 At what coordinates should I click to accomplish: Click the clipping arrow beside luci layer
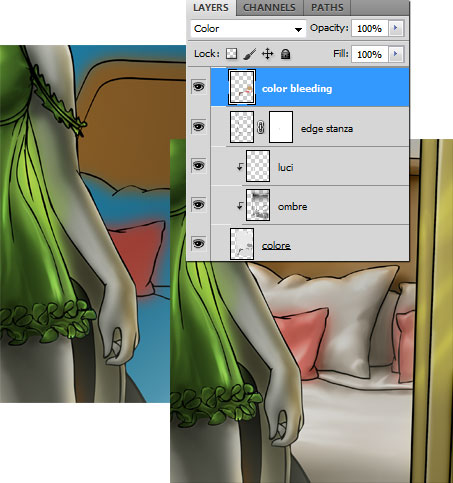[x=240, y=166]
